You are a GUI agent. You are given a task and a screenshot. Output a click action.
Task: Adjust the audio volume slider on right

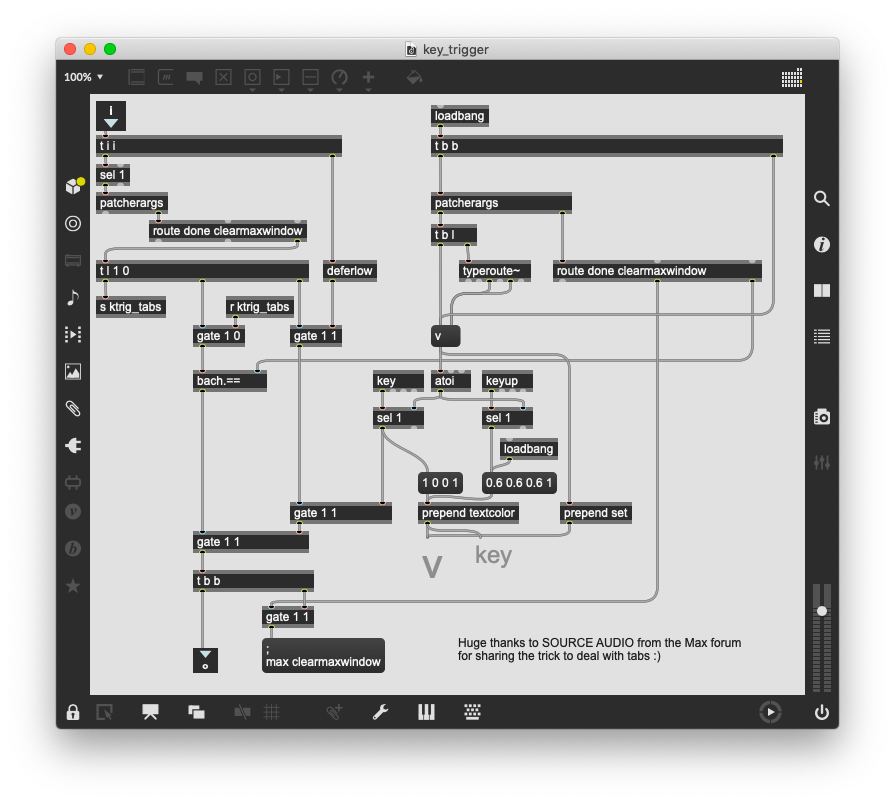(822, 611)
